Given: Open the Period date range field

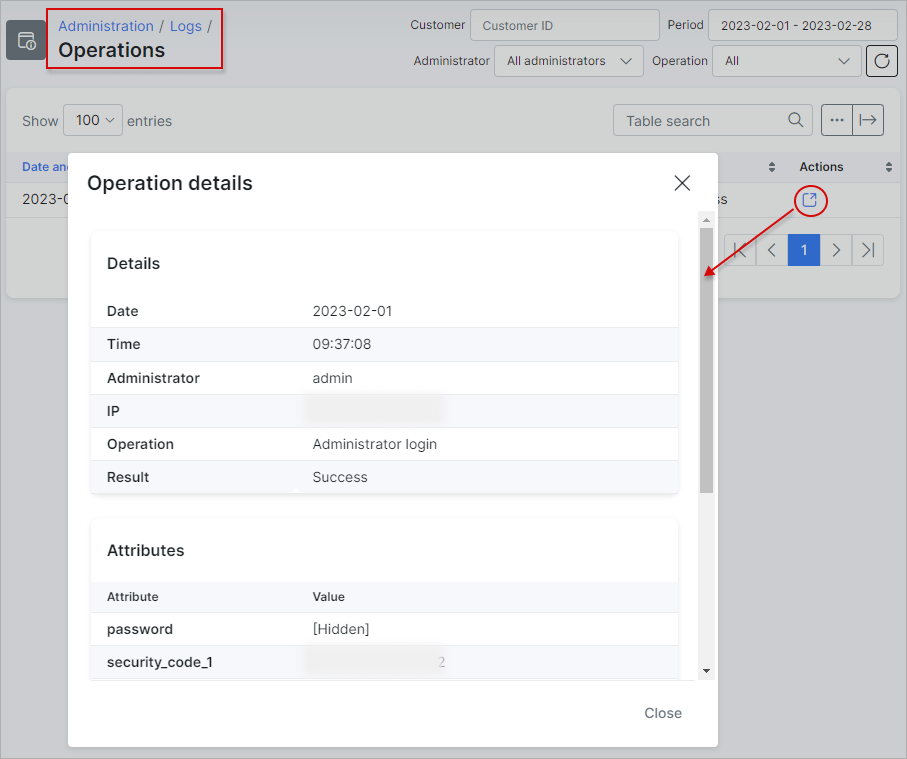Looking at the screenshot, I should [802, 25].
